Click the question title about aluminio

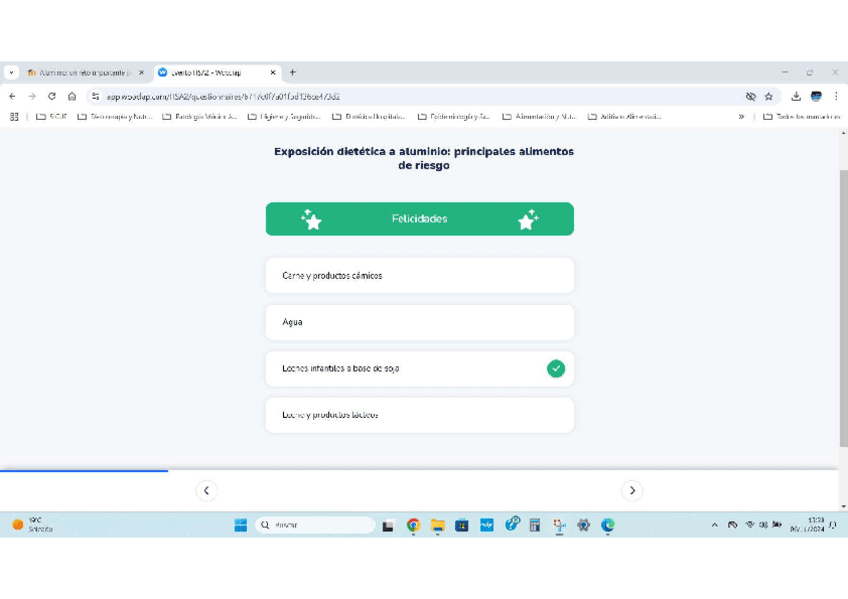pyautogui.click(x=424, y=158)
